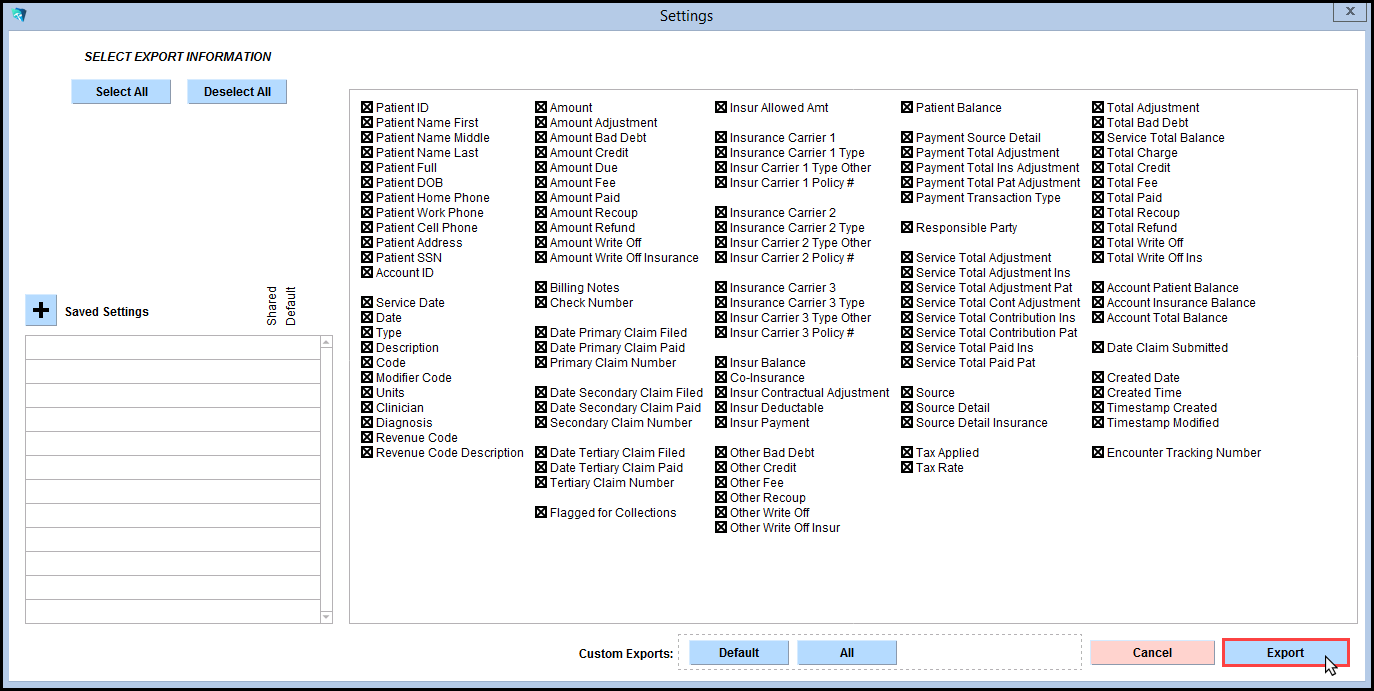Uncheck the Responsible Party checkbox

click(x=907, y=228)
